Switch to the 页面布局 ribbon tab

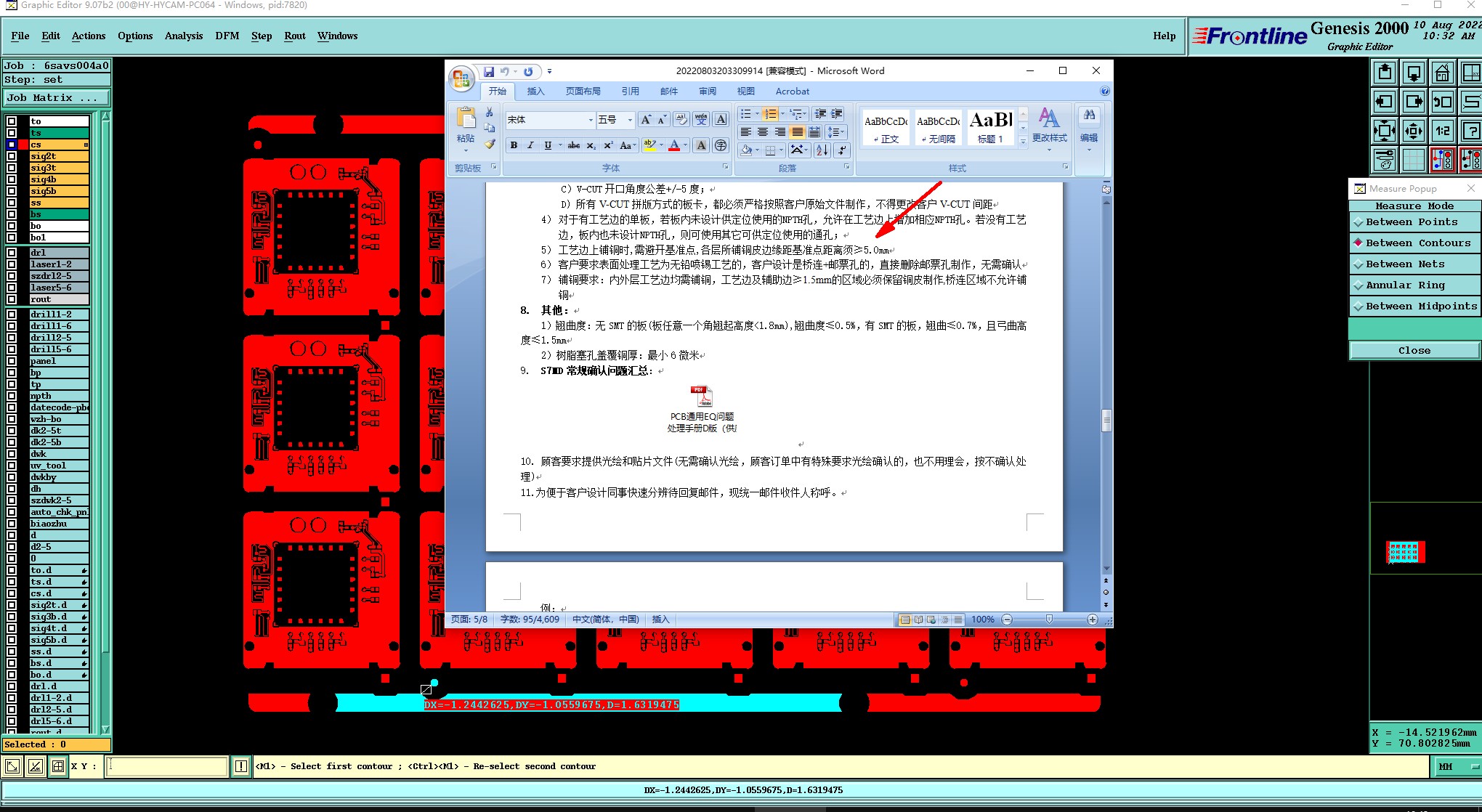click(x=583, y=92)
